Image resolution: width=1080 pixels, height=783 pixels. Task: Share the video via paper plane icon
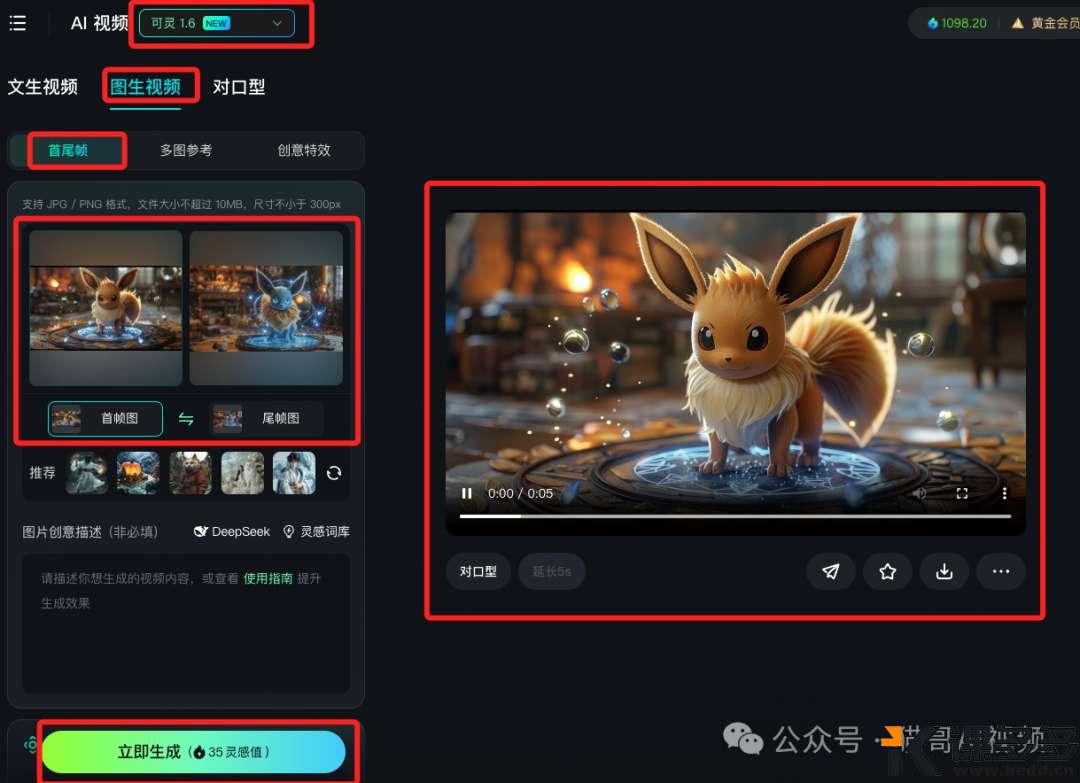[831, 572]
